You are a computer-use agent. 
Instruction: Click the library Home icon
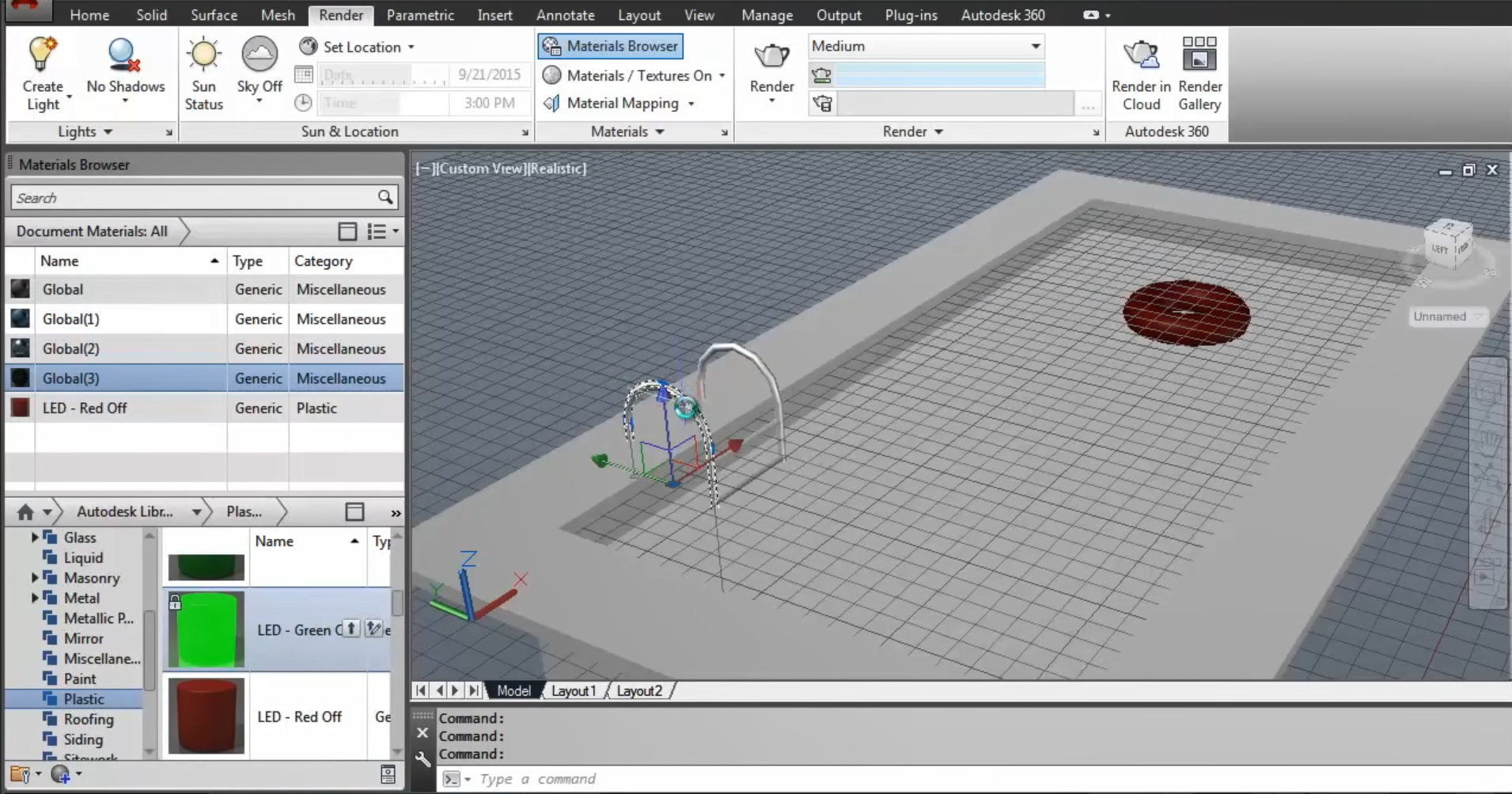[x=25, y=512]
